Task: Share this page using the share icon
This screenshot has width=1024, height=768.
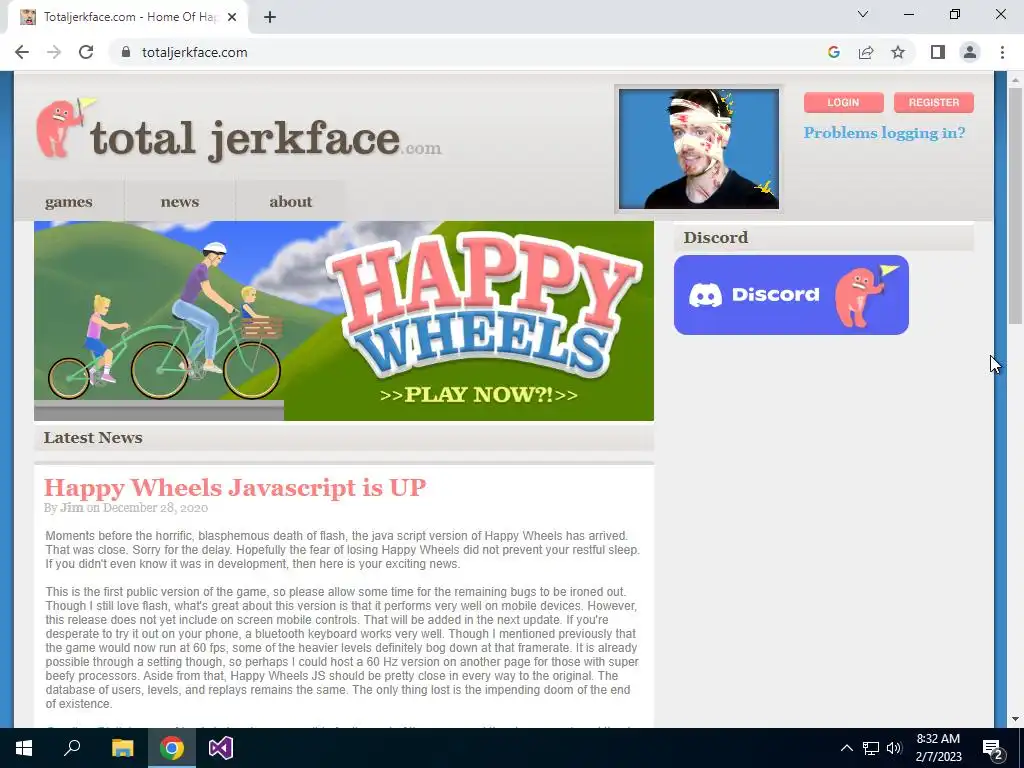Action: (x=866, y=52)
